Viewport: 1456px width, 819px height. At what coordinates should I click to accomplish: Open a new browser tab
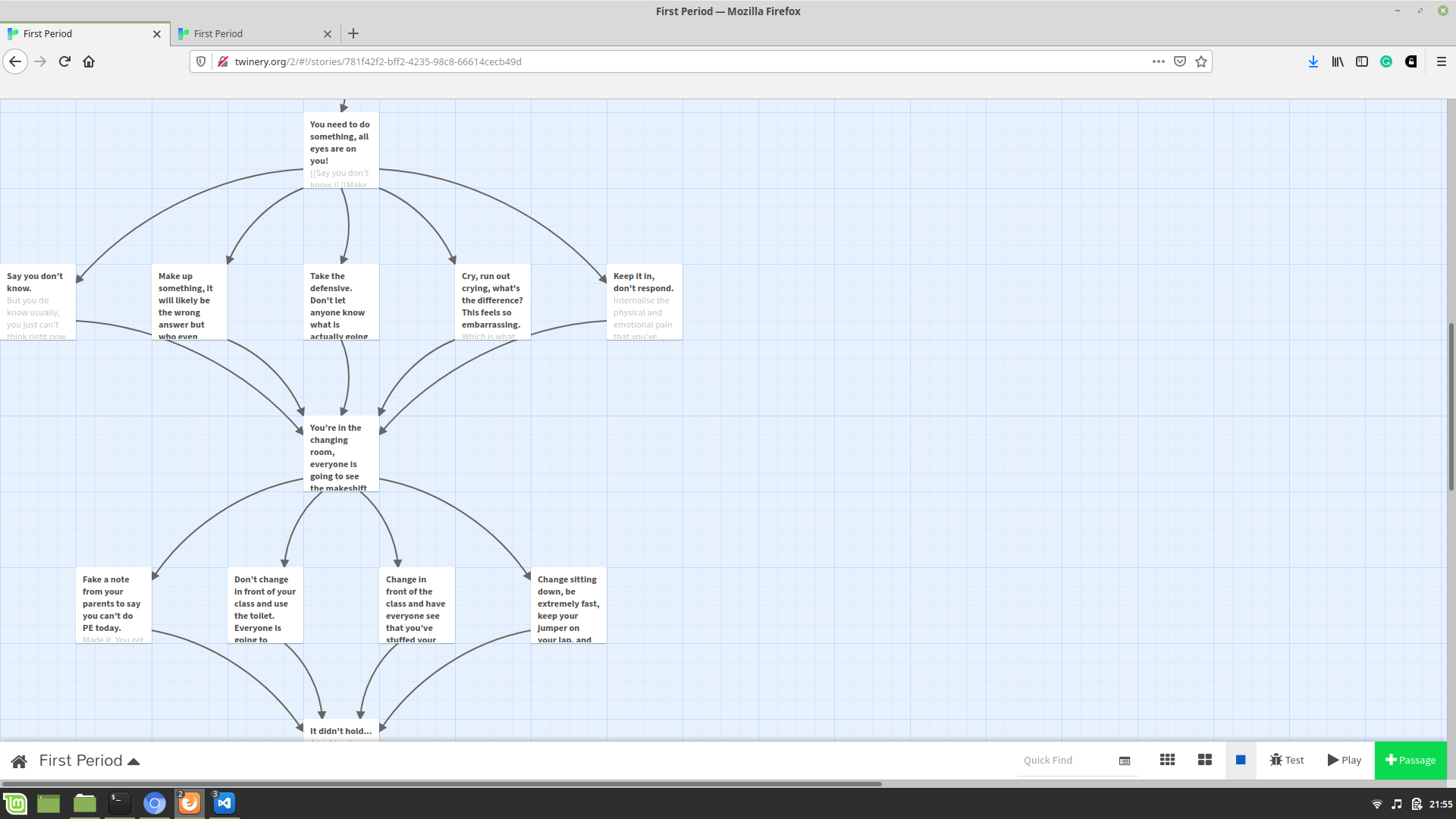(x=353, y=33)
